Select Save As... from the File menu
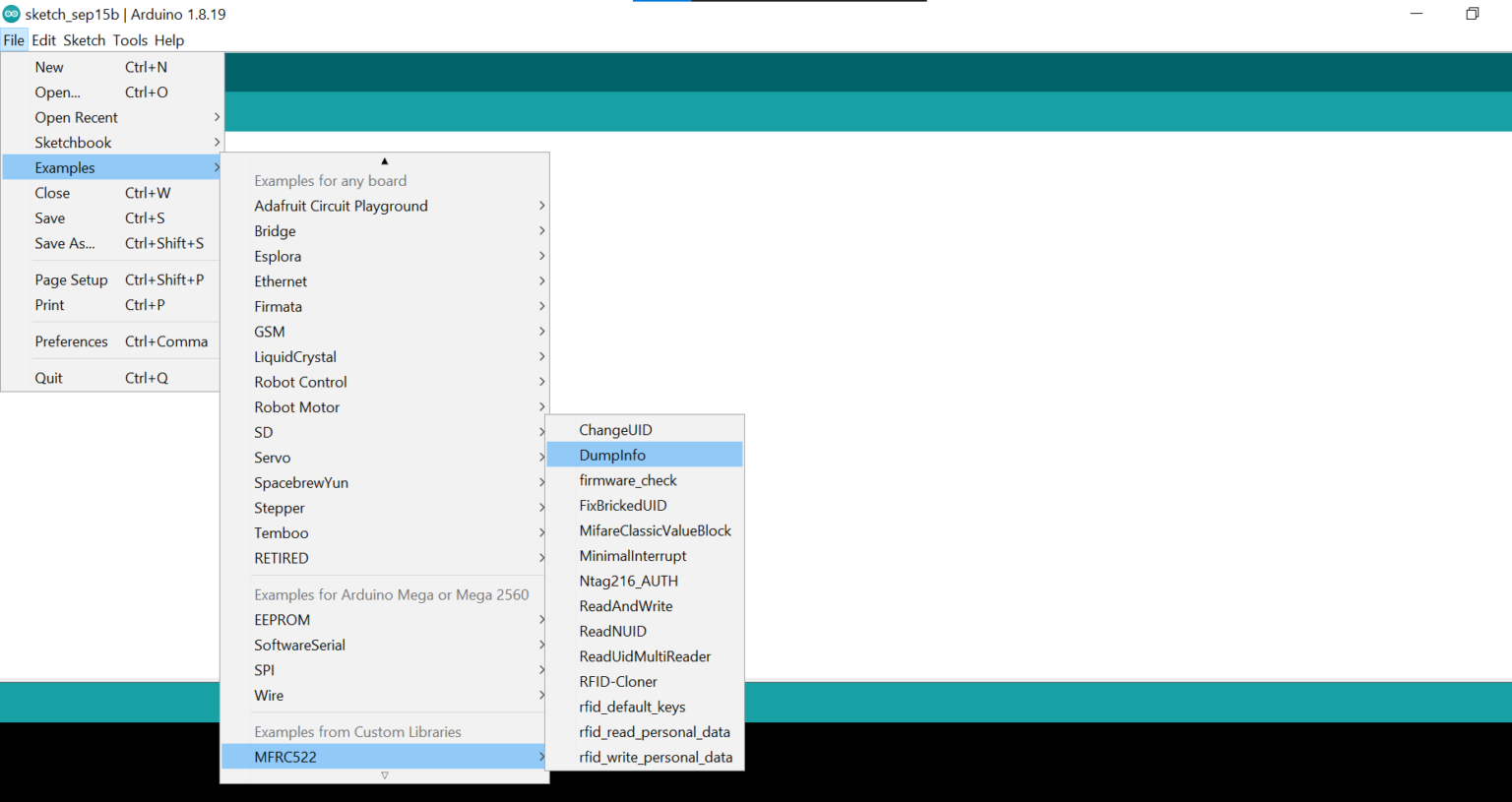 [x=65, y=243]
